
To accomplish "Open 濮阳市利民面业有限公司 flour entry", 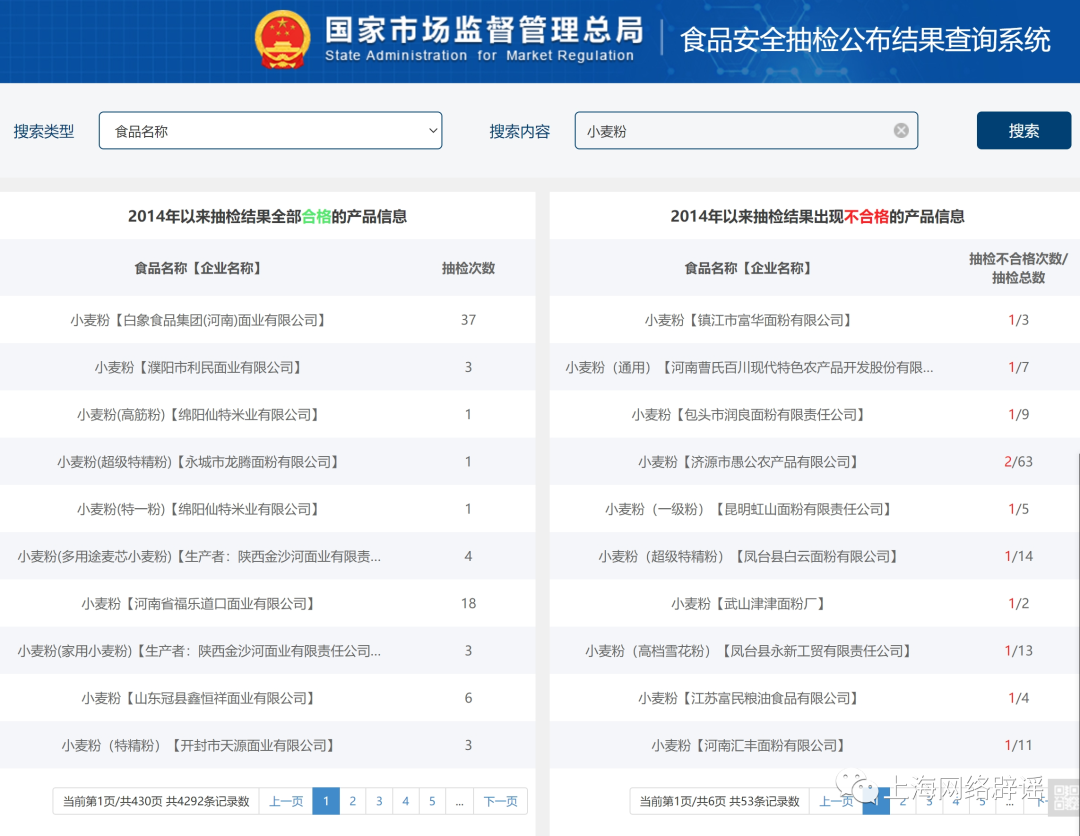I will point(198,367).
